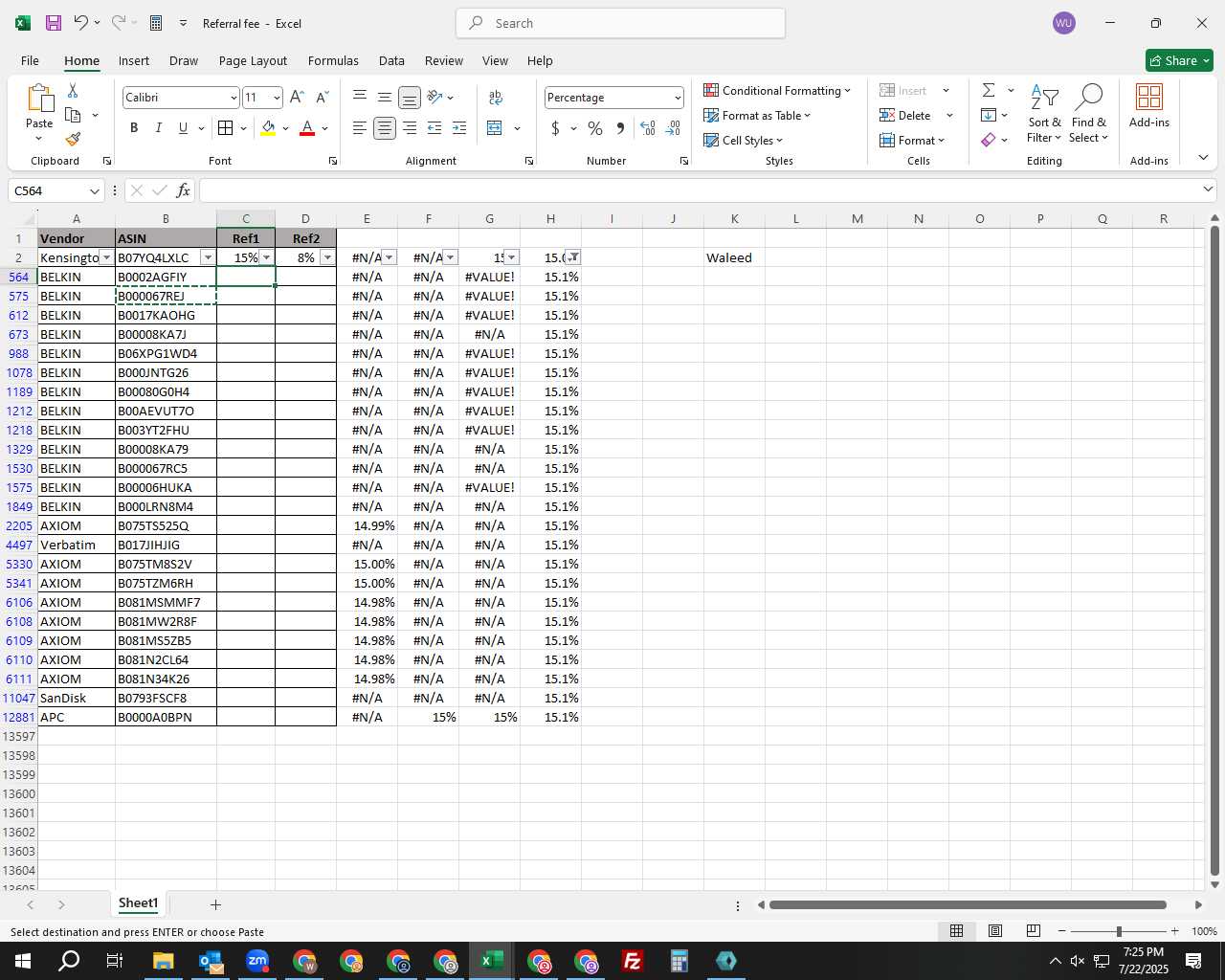Open Sort & Filter tool
This screenshot has width=1225, height=980.
1044,114
